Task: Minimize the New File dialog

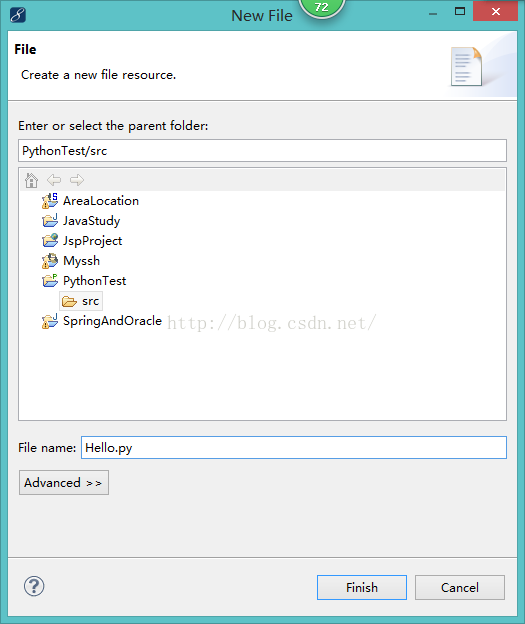Action: (433, 13)
